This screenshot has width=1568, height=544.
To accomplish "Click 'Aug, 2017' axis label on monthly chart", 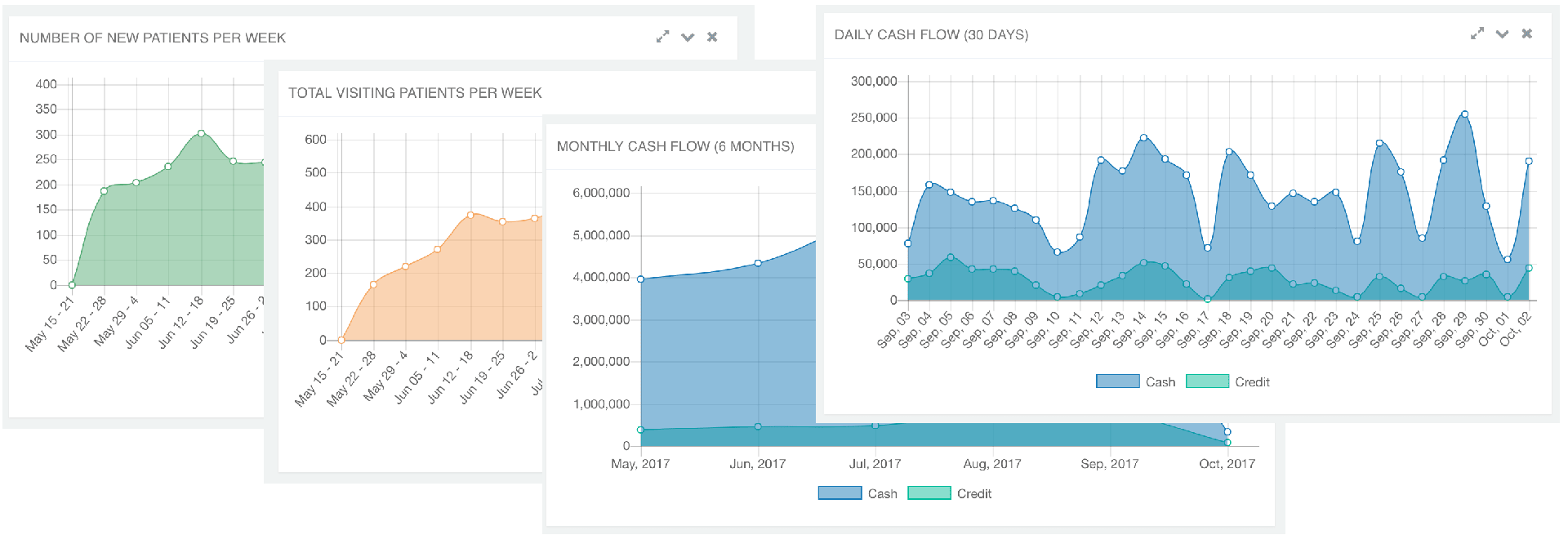I will pos(992,464).
